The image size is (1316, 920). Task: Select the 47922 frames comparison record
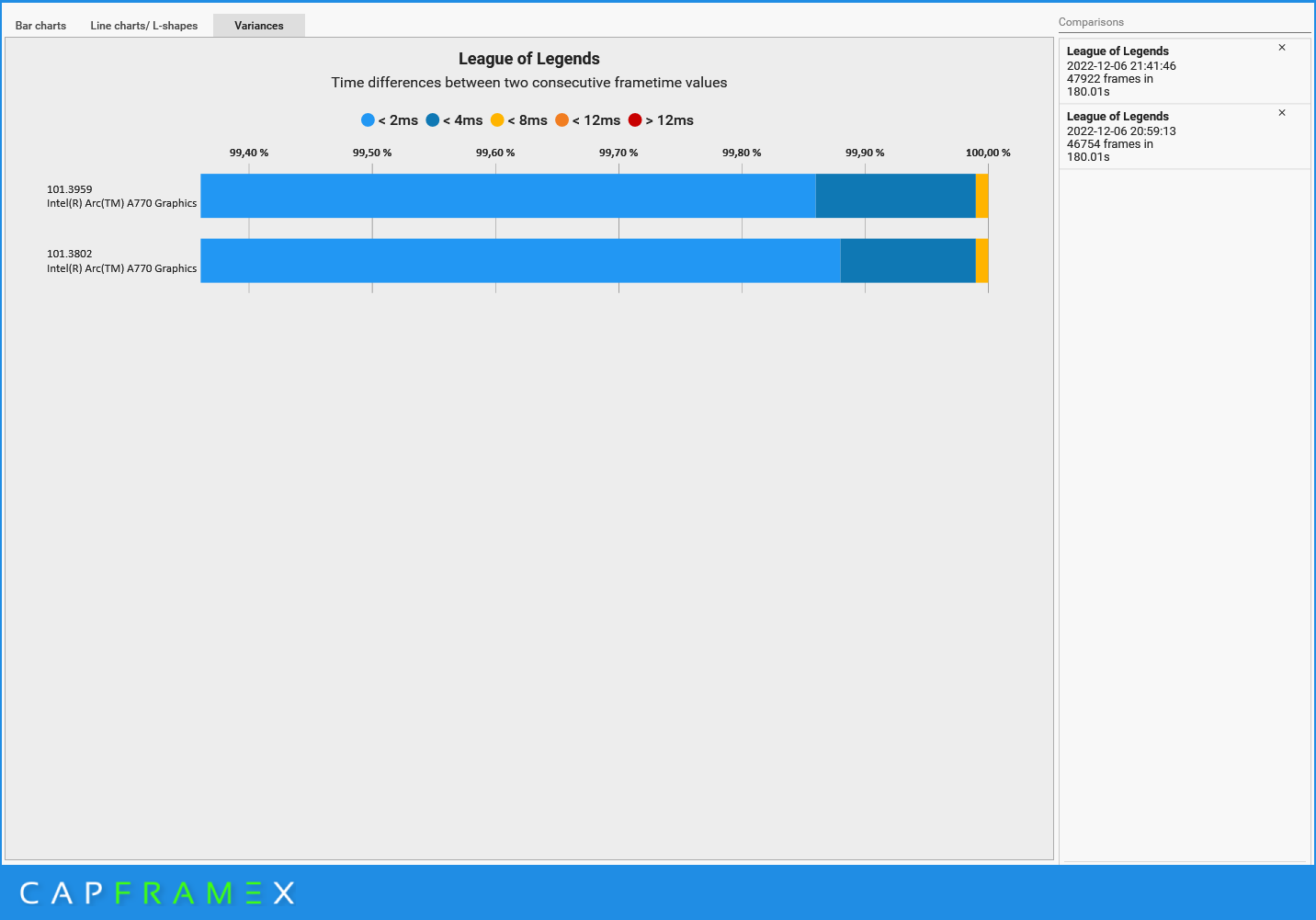pos(1185,72)
